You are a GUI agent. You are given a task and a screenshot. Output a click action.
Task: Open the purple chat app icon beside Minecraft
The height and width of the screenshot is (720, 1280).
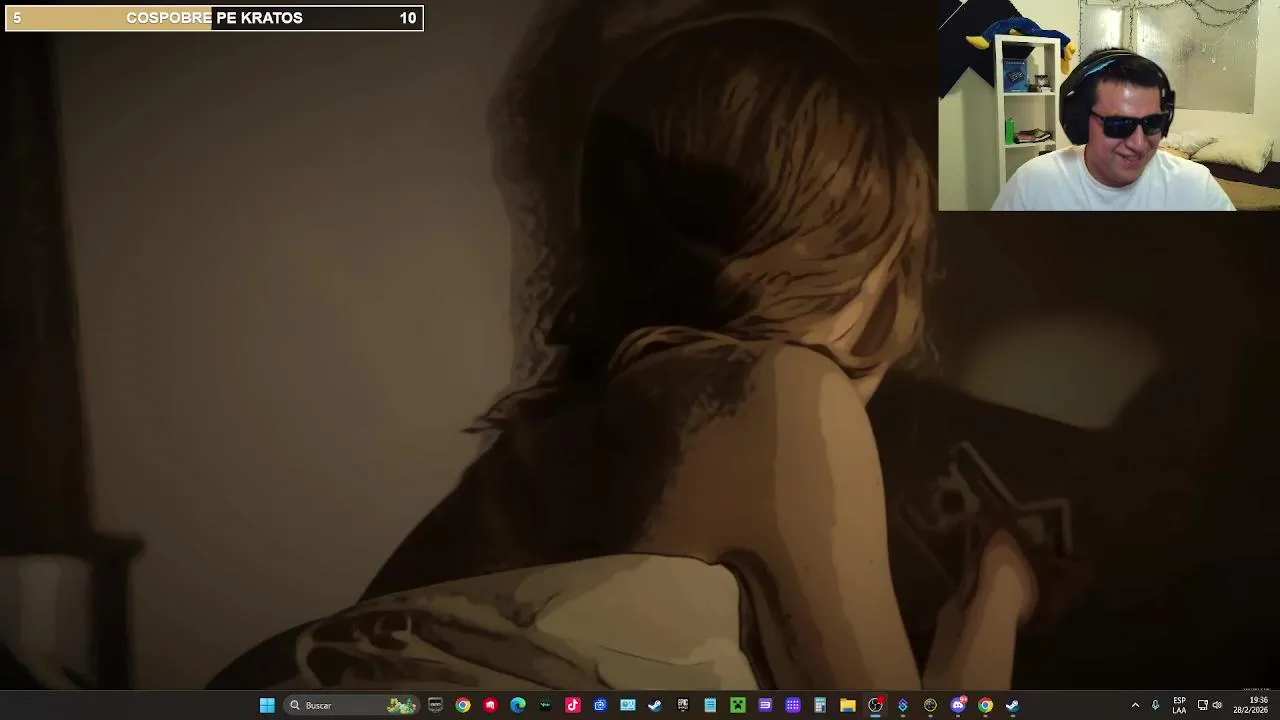(x=765, y=705)
